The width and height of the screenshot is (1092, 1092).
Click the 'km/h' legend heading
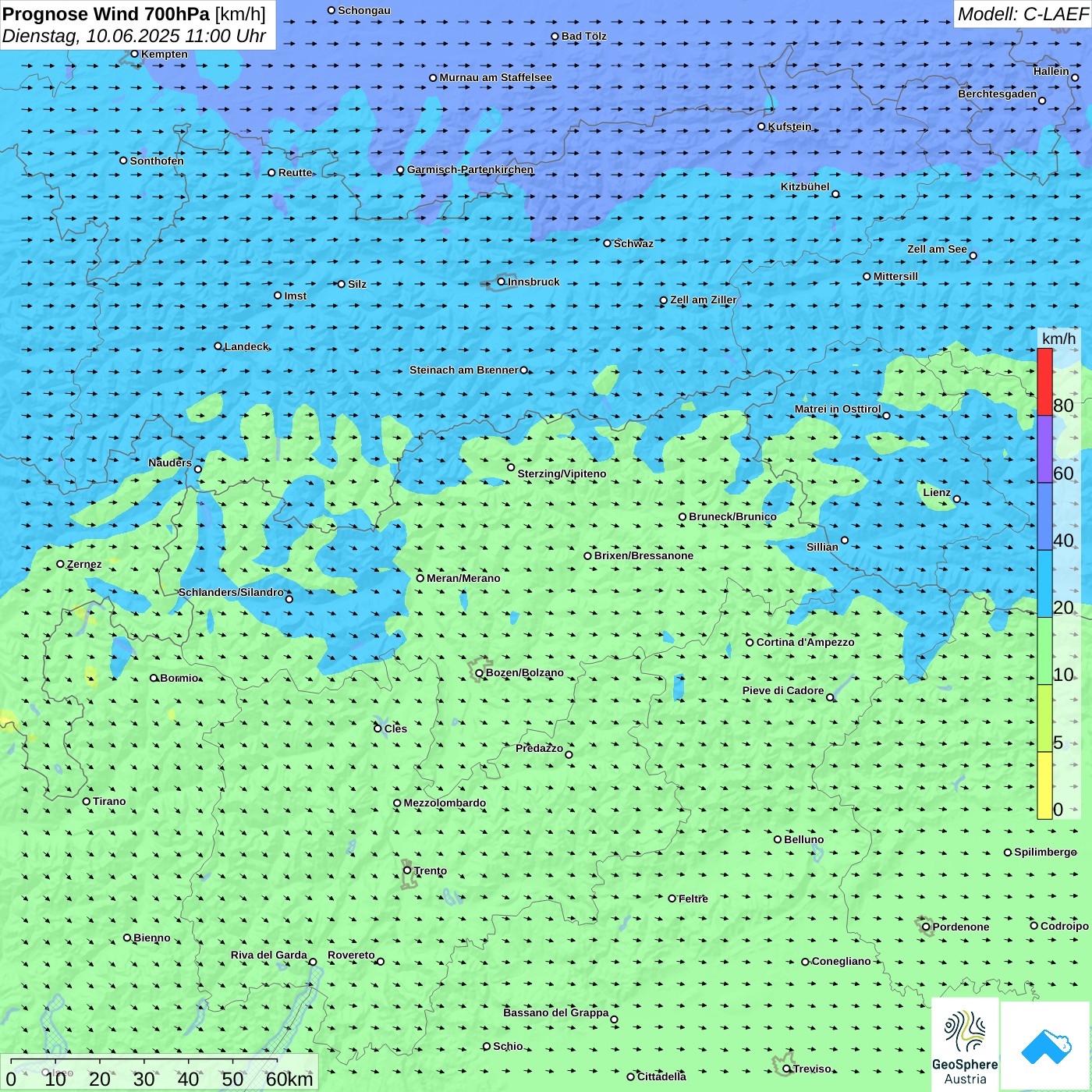point(1058,338)
